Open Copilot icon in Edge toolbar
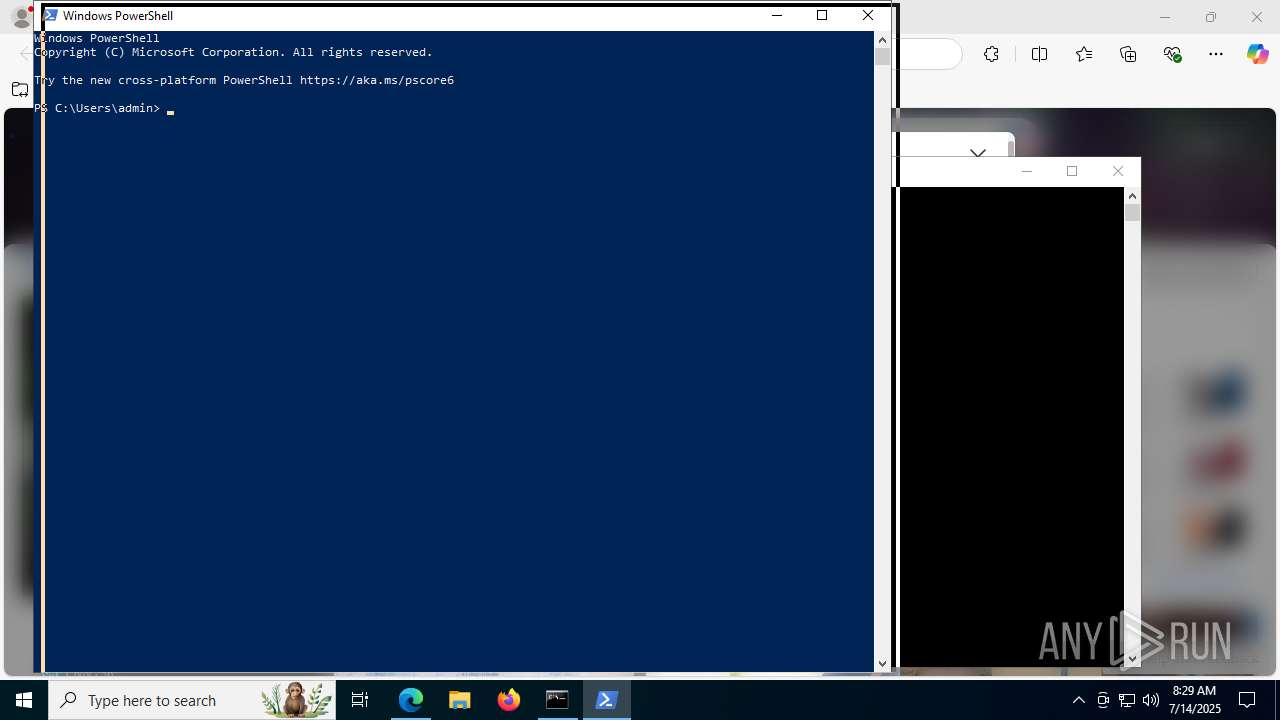Screen dimensions: 1280x720 click(1257, 54)
